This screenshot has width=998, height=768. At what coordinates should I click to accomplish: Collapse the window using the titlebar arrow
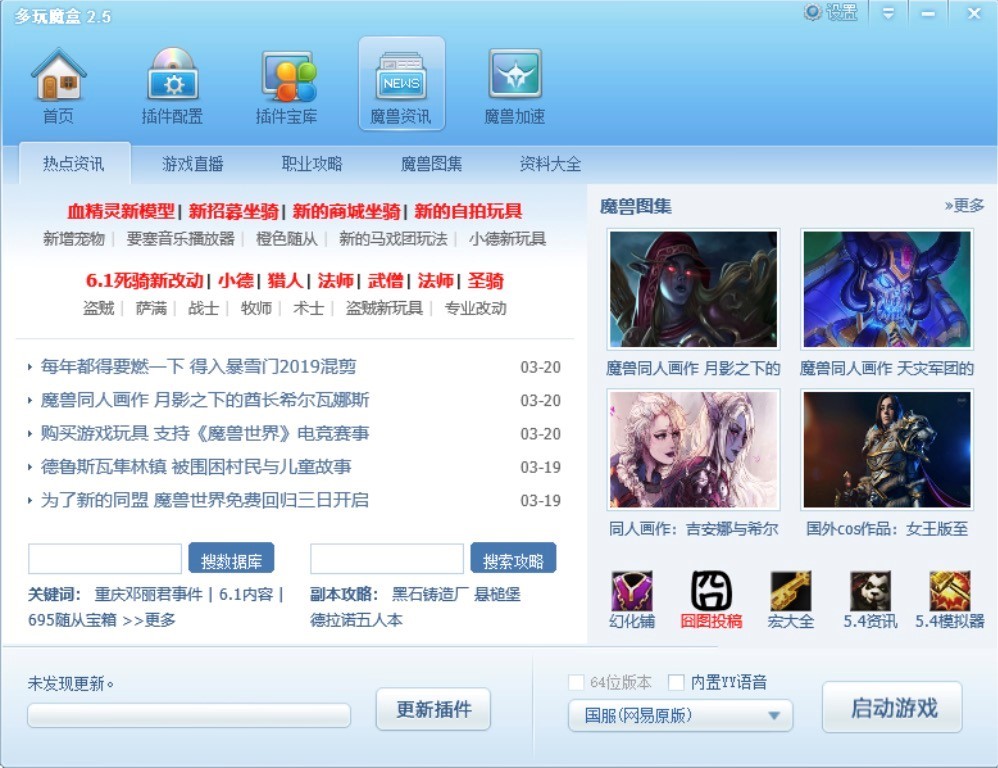click(x=887, y=13)
